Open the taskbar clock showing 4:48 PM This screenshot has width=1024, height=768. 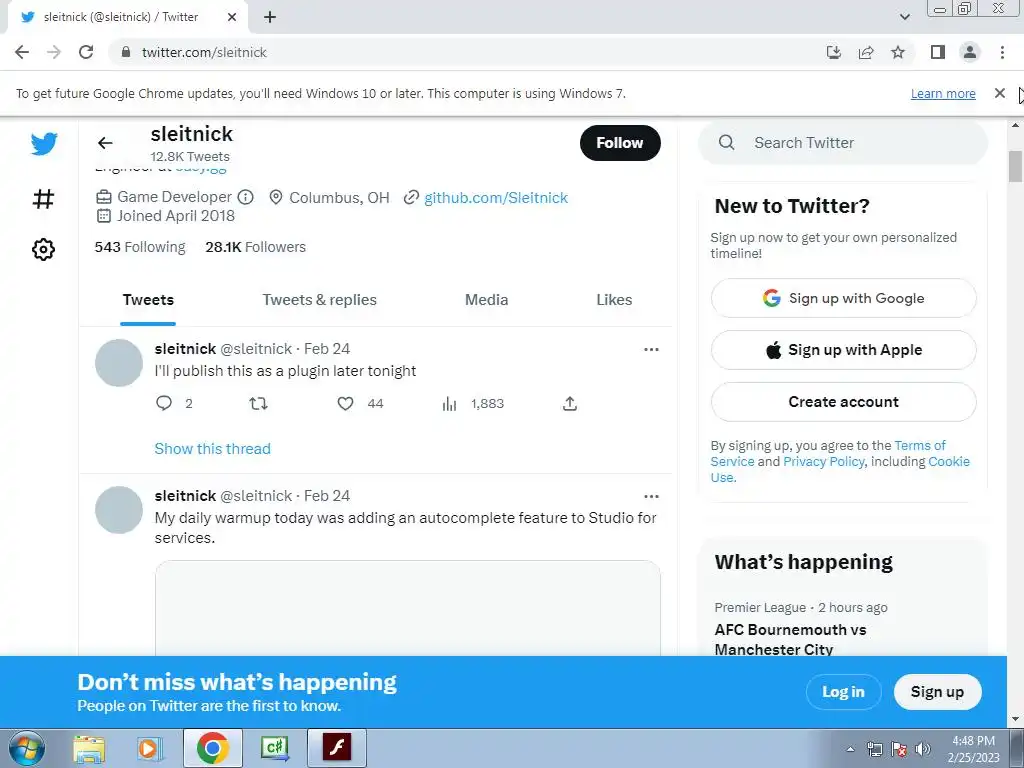[x=974, y=749]
